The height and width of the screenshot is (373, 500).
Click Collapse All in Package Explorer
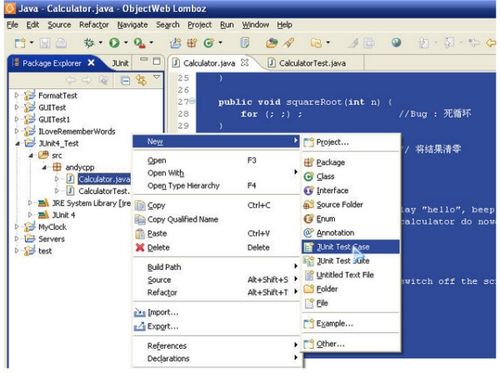pos(125,80)
